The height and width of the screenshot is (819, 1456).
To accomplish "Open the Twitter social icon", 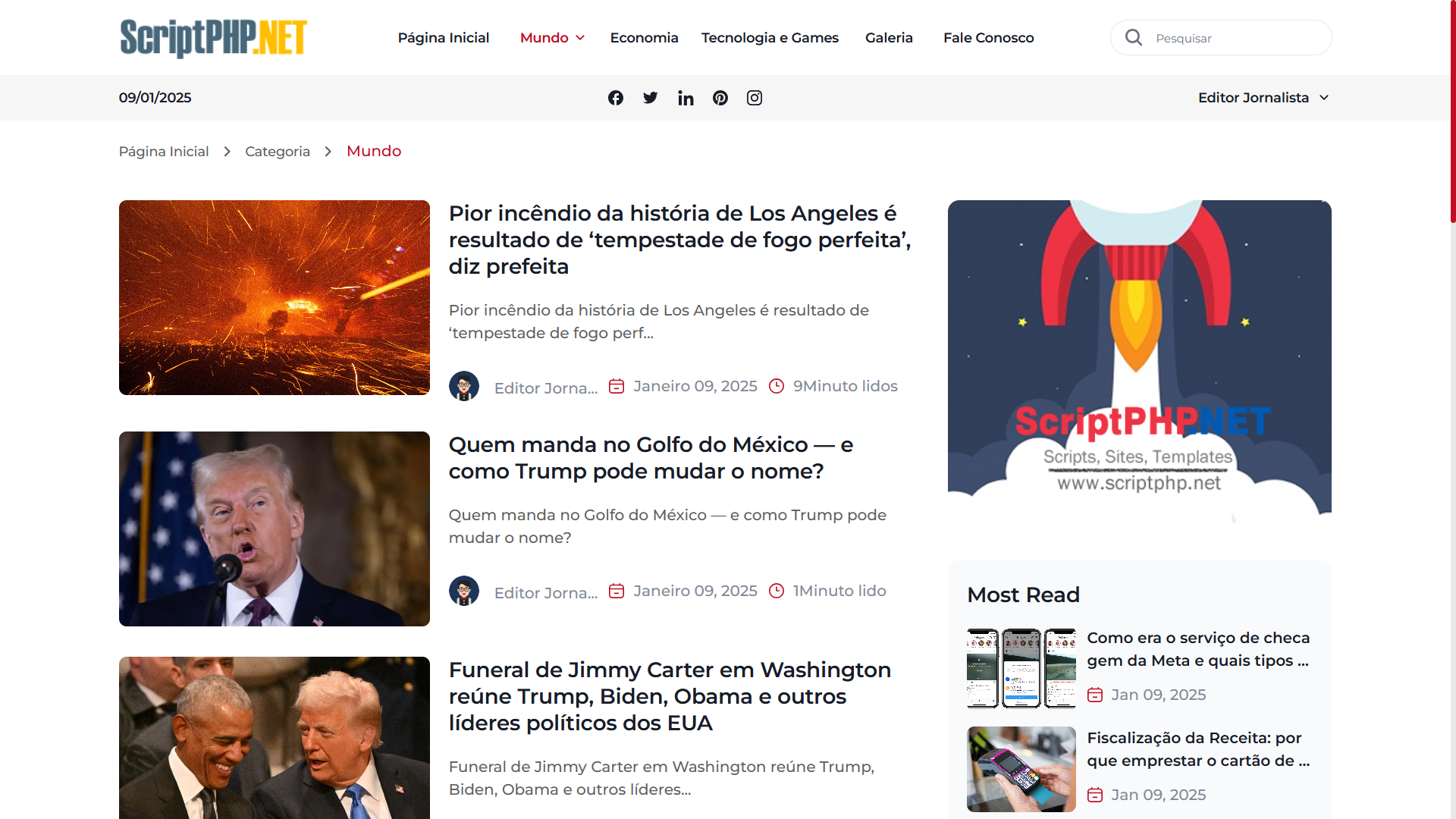I will point(651,98).
